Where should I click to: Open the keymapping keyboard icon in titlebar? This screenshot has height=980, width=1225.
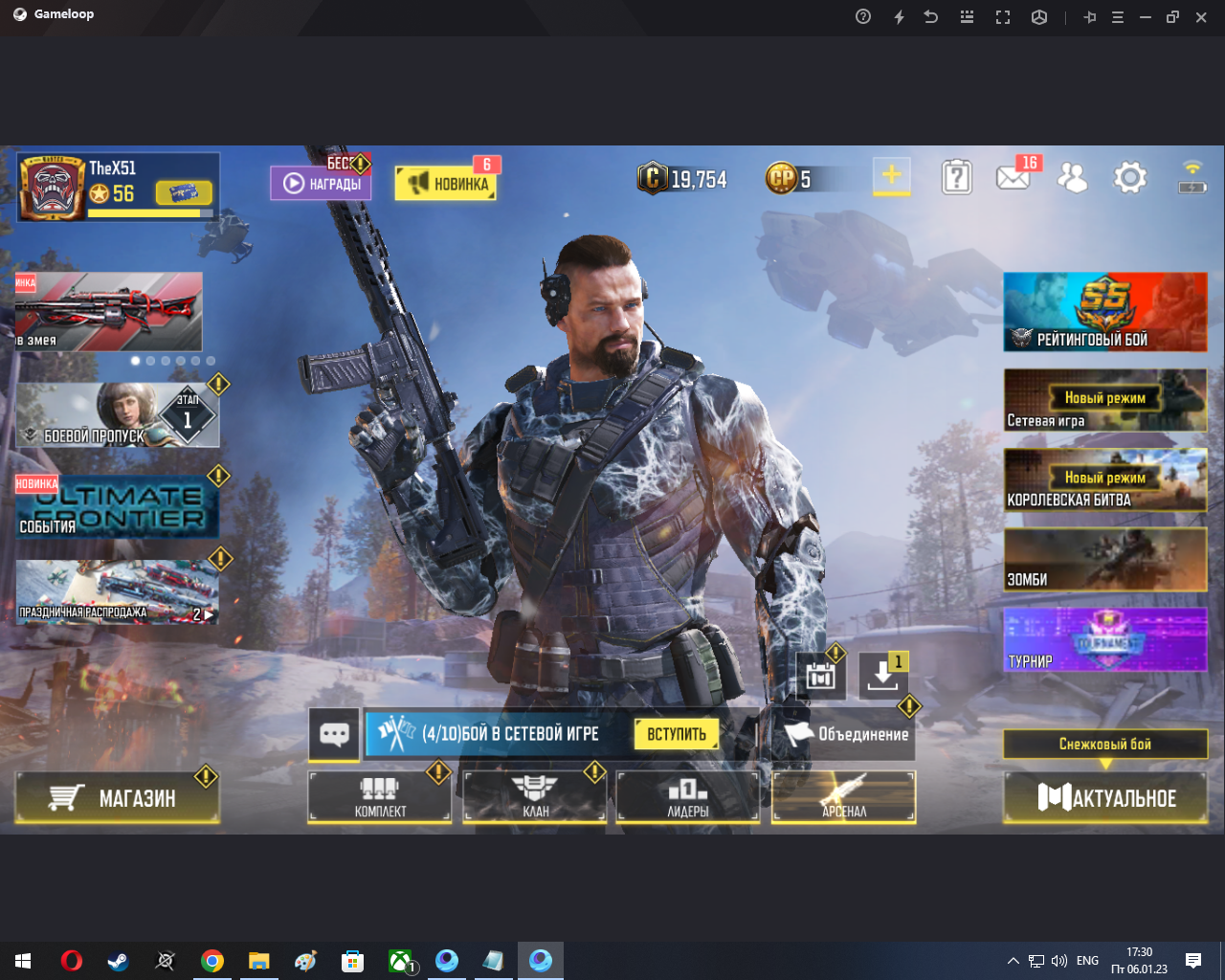[x=967, y=16]
